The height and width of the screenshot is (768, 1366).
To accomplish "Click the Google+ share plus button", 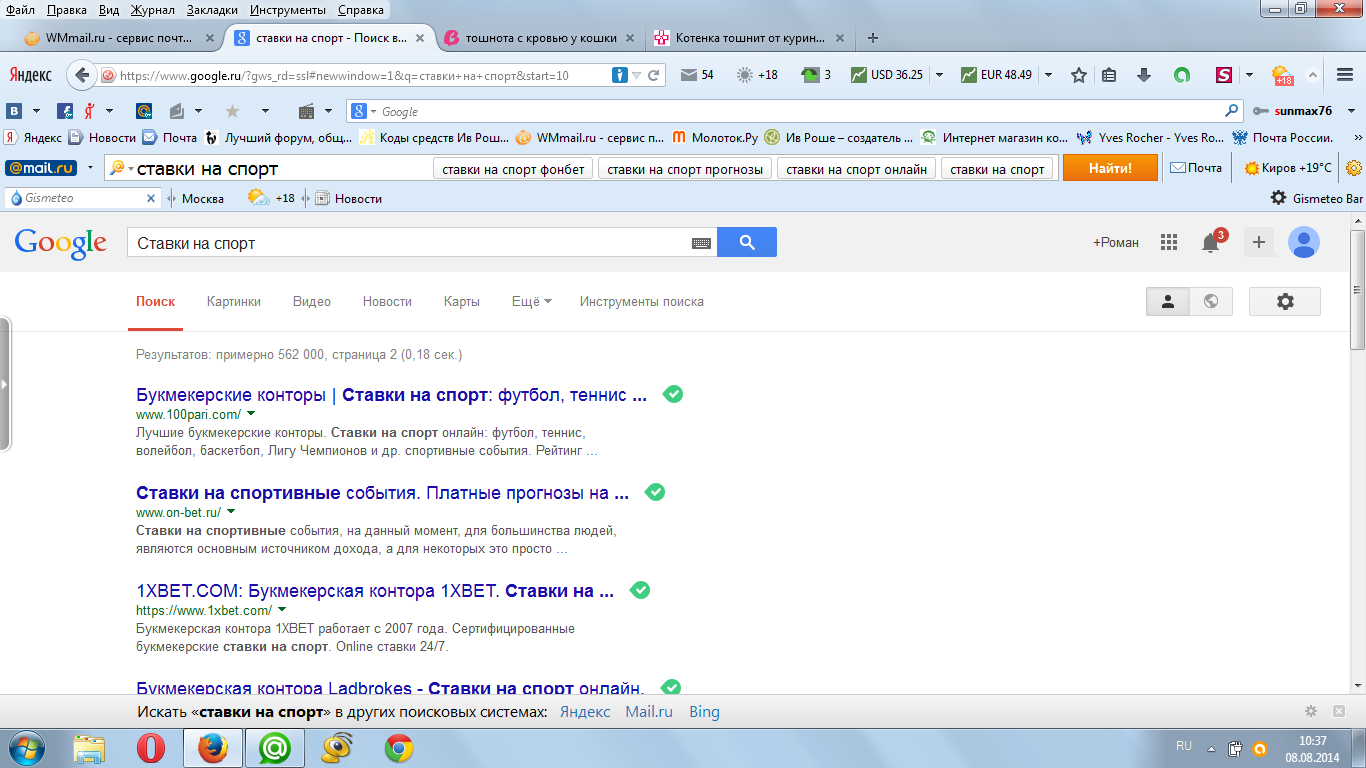I will click(x=1259, y=242).
